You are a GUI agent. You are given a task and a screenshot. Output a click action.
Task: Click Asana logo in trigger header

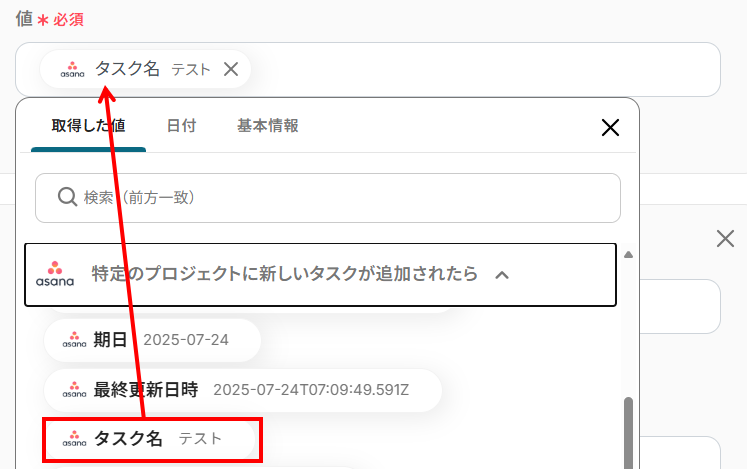pos(55,274)
